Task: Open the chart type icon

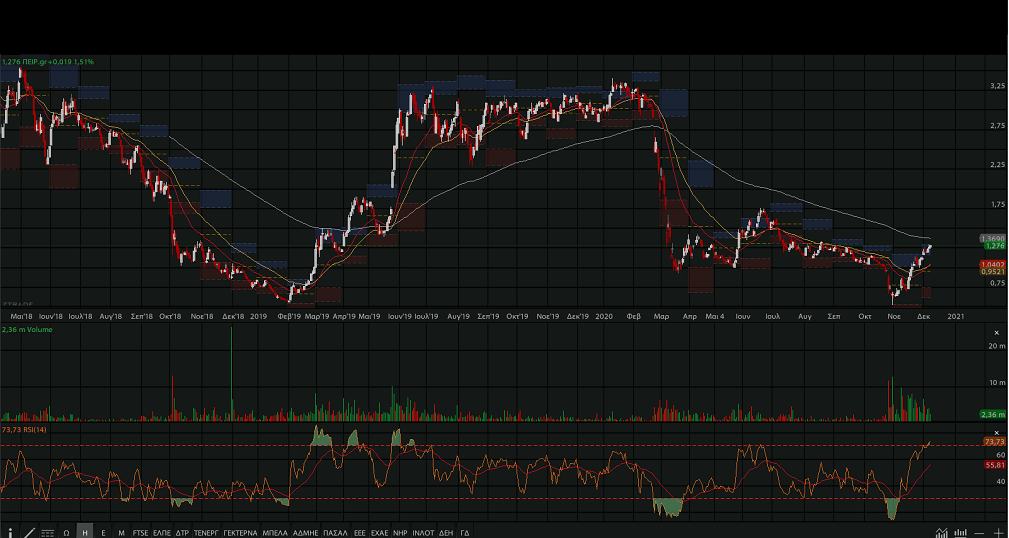Action: pos(941,532)
